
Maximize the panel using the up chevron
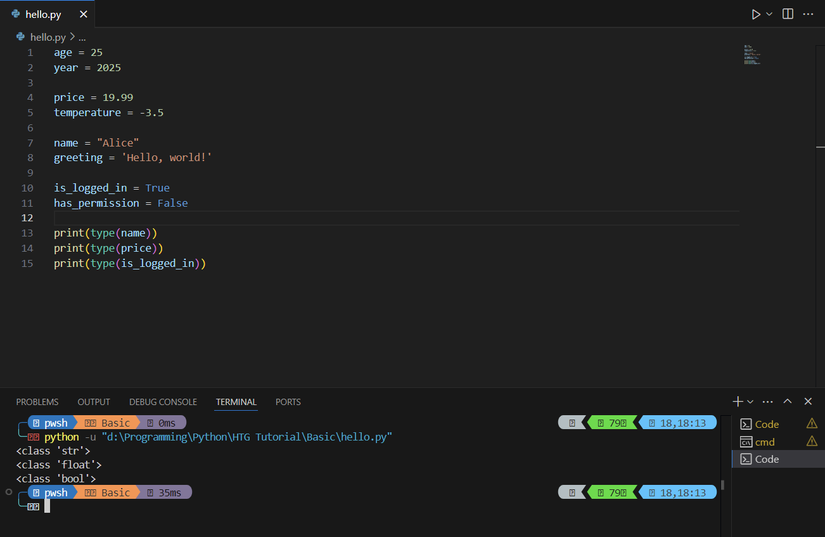tap(788, 401)
